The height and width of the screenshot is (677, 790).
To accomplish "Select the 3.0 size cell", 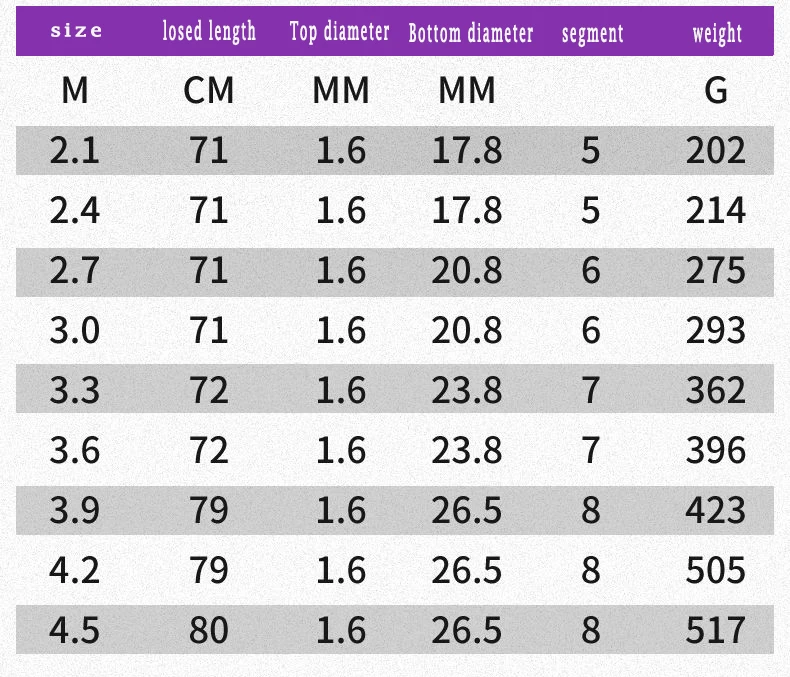I will pos(75,330).
